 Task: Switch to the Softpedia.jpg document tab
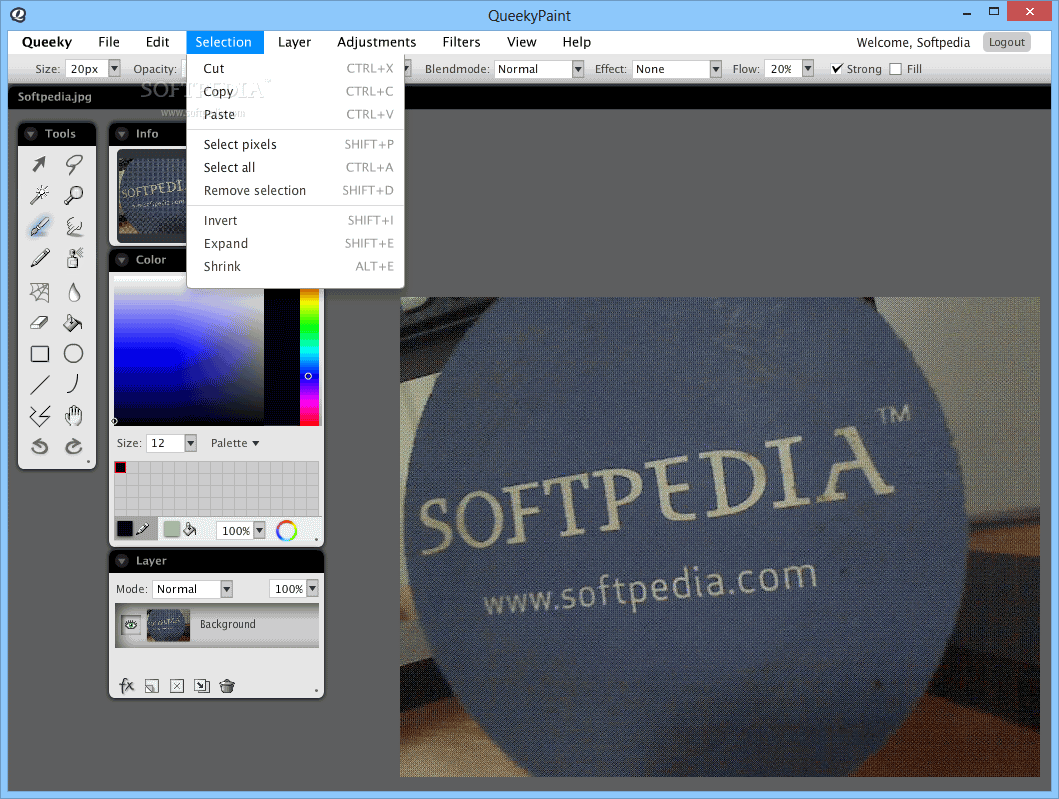pyautogui.click(x=54, y=97)
